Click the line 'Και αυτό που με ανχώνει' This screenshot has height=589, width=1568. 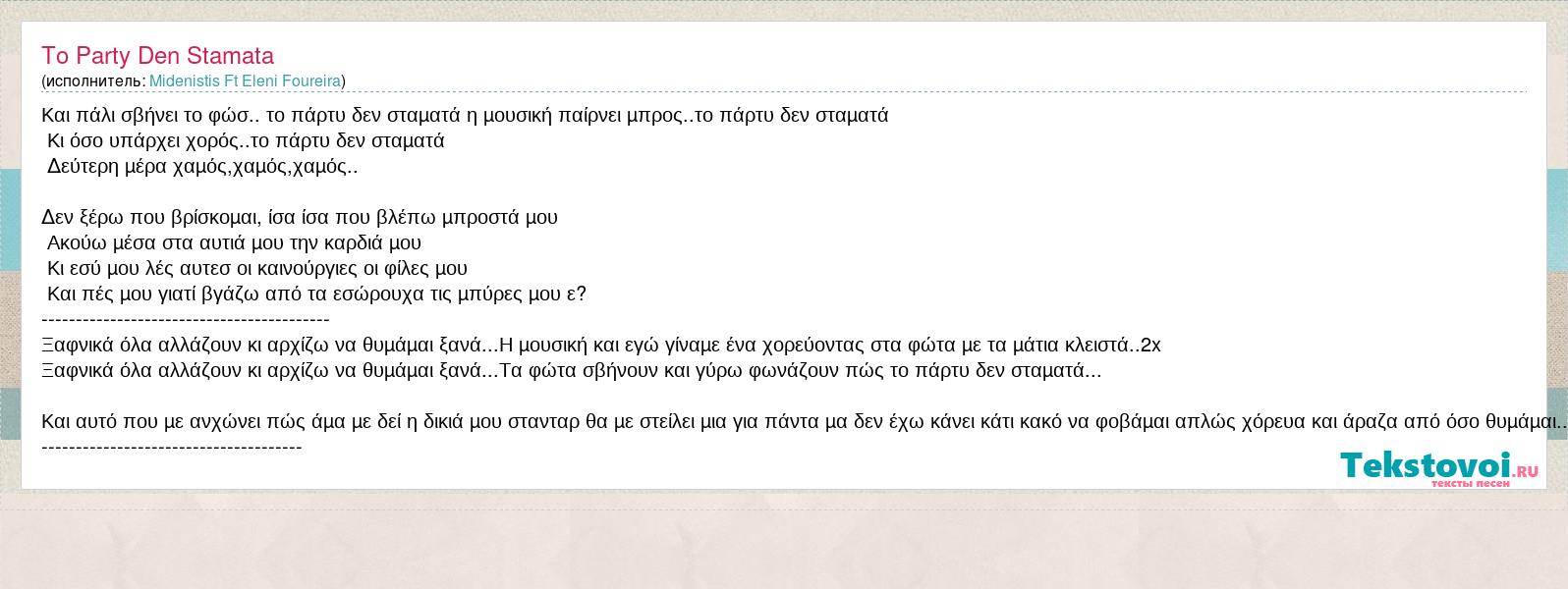(804, 421)
